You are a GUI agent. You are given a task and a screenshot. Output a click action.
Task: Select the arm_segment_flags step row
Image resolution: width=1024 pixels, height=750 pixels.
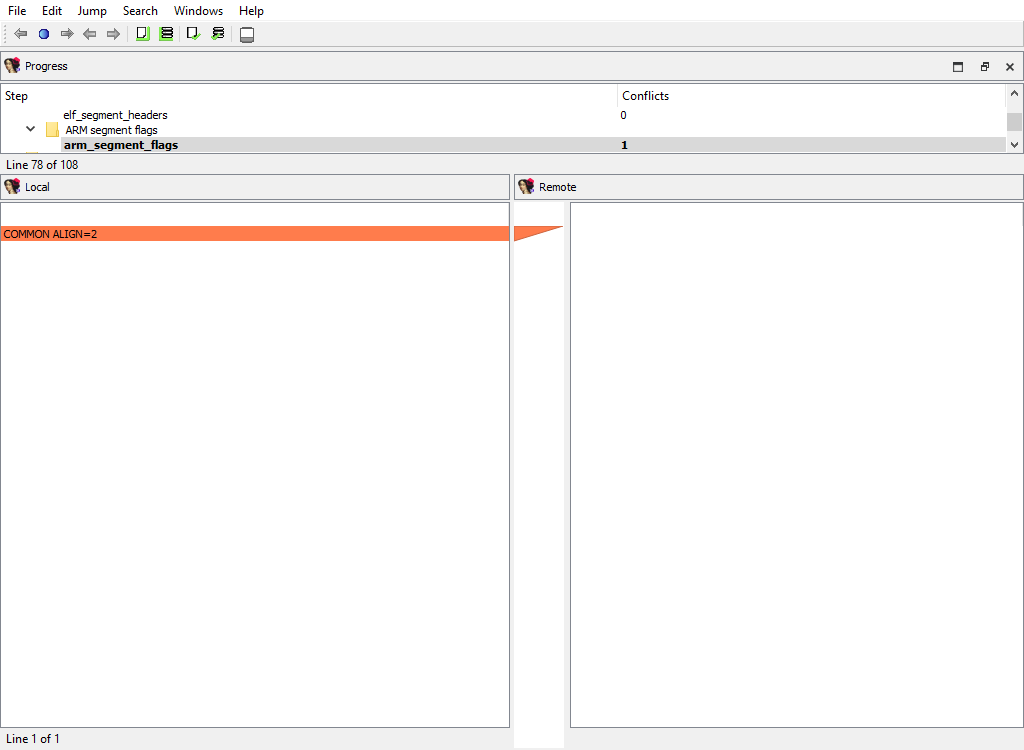point(120,145)
